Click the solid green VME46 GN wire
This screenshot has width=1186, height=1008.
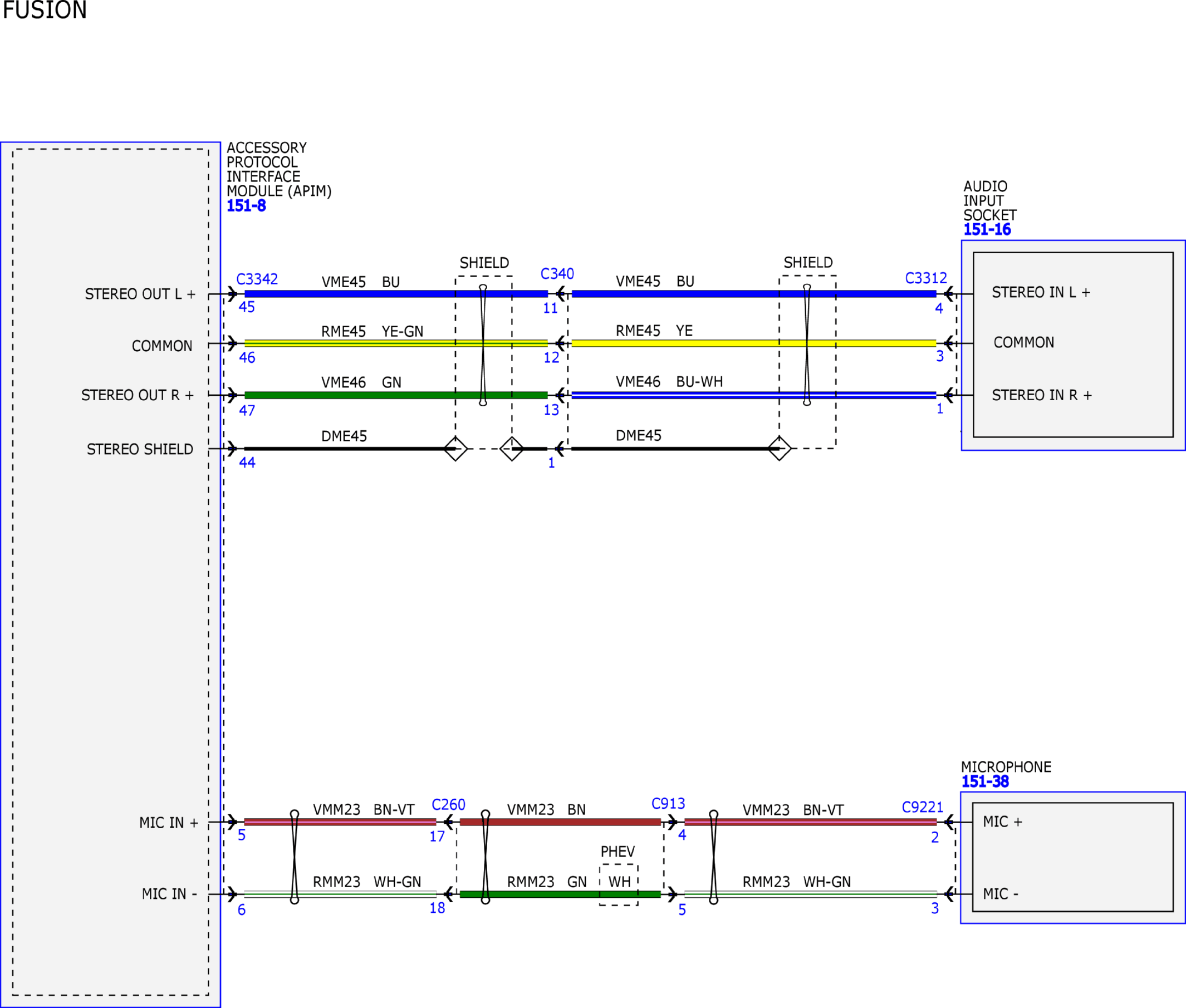coord(396,395)
